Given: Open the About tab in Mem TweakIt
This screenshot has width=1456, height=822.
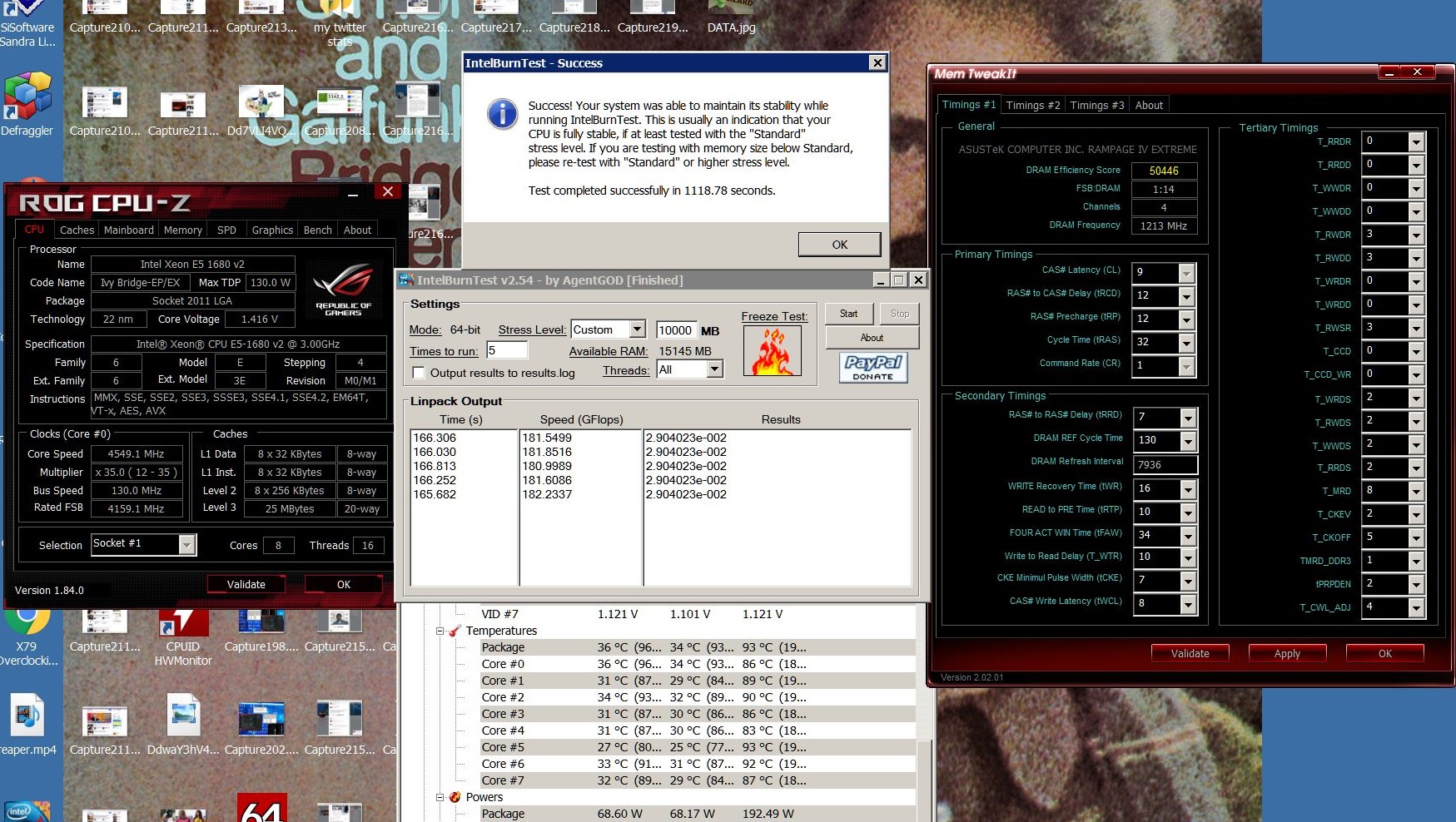Looking at the screenshot, I should pyautogui.click(x=1149, y=105).
